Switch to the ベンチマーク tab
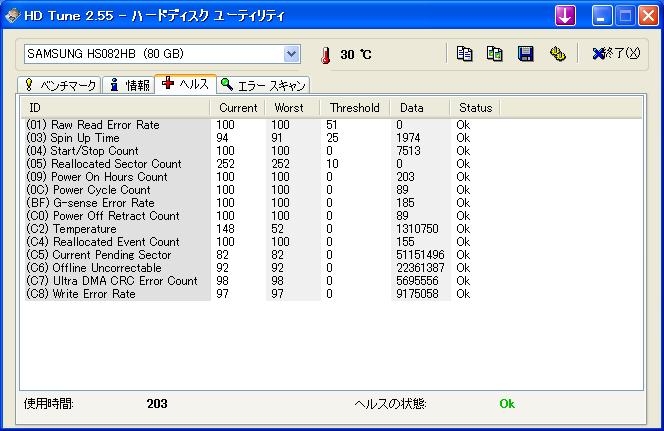 tap(59, 85)
